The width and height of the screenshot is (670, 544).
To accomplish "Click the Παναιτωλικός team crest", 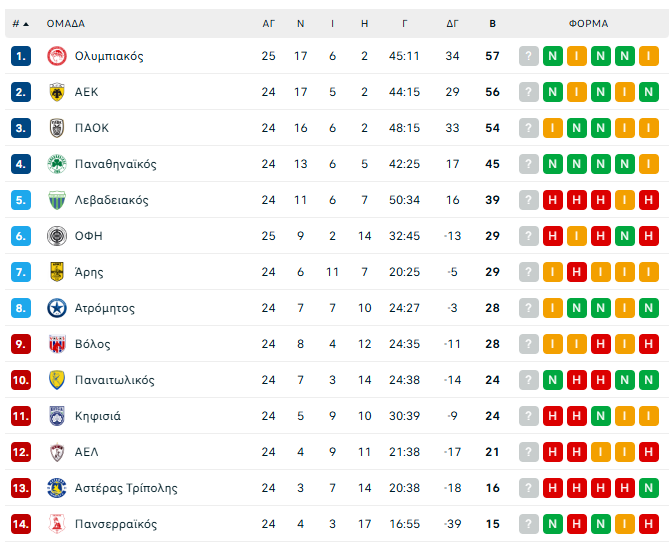I will pos(56,380).
